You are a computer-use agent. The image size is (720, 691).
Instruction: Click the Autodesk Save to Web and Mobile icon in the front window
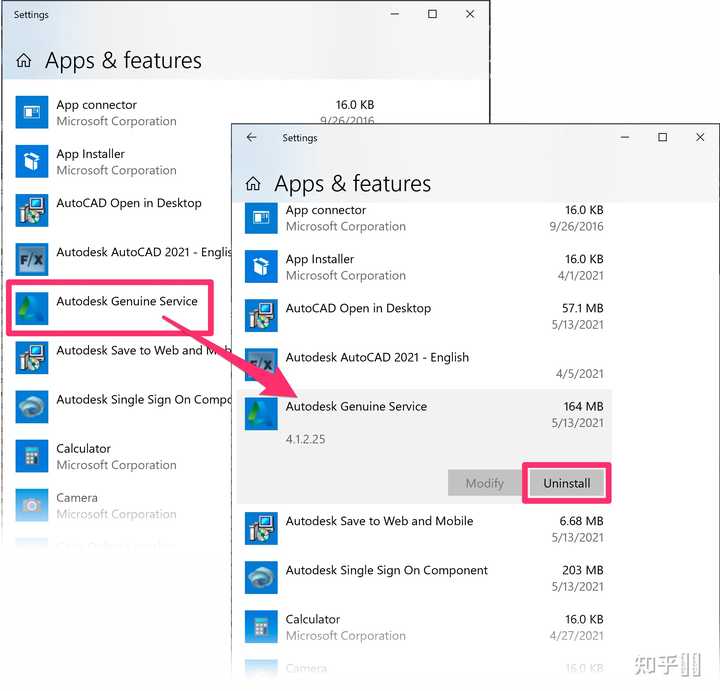pyautogui.click(x=261, y=528)
